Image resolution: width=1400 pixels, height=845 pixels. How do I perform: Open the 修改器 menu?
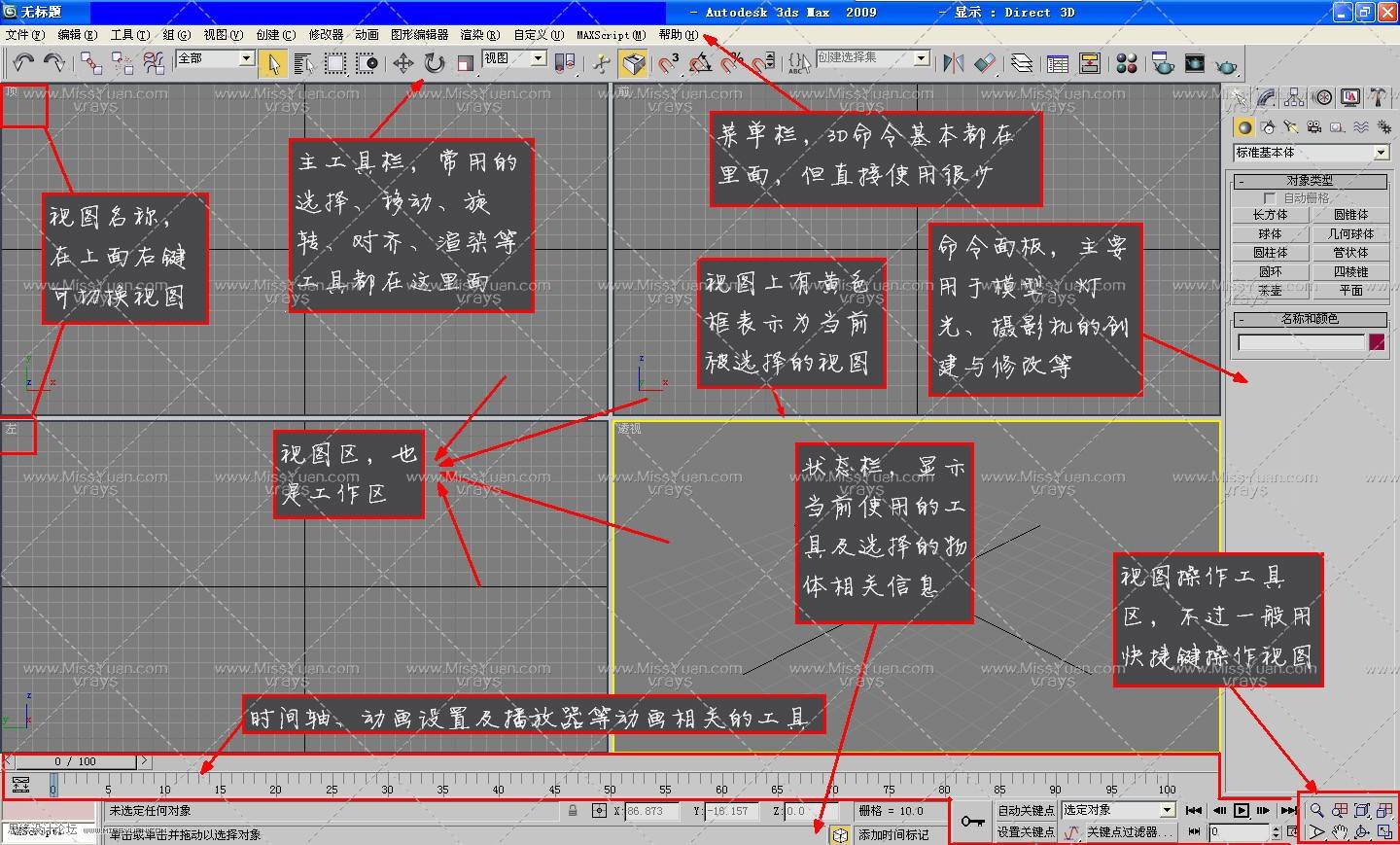[326, 35]
